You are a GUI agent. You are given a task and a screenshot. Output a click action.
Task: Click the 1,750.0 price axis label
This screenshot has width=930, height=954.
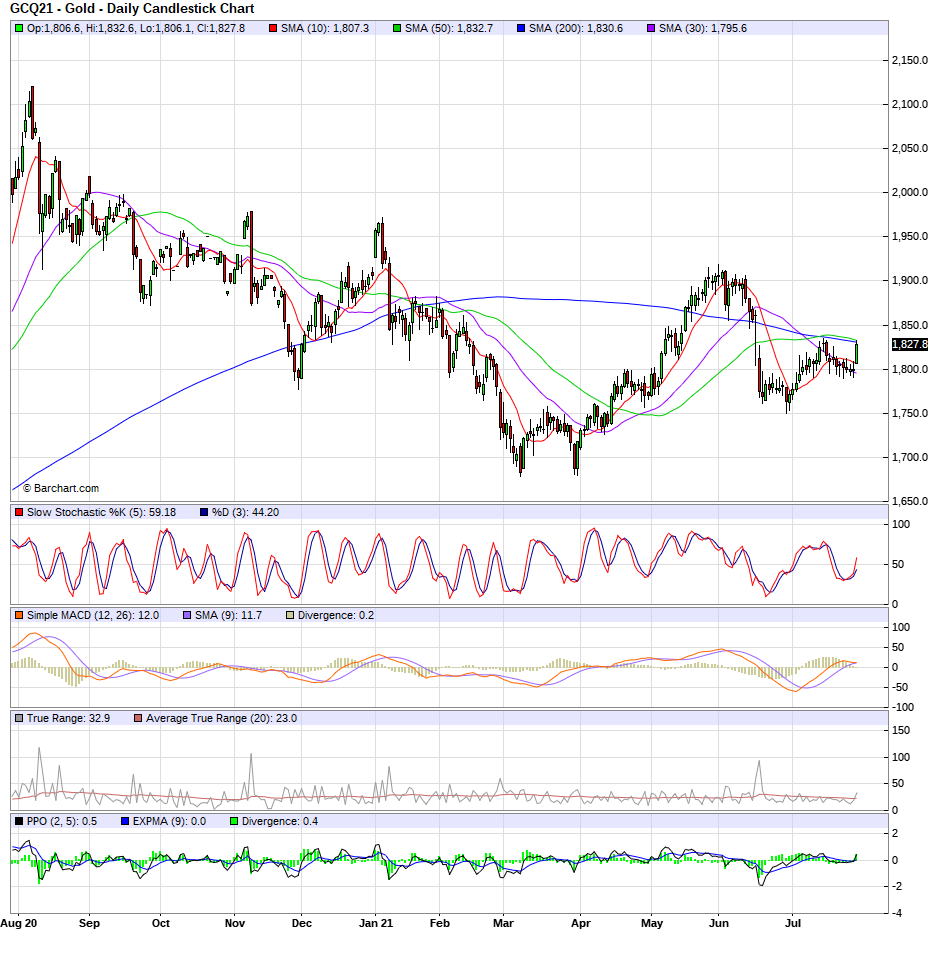(x=910, y=413)
